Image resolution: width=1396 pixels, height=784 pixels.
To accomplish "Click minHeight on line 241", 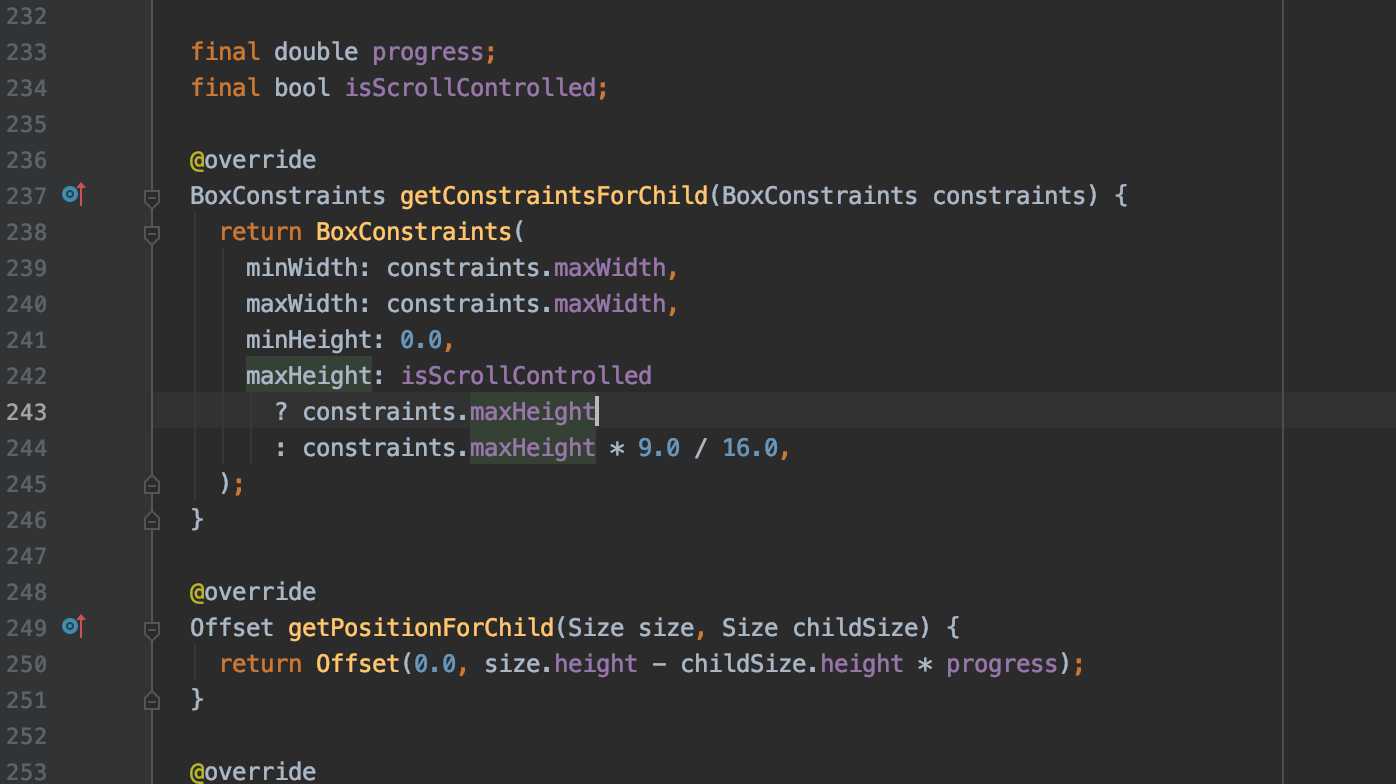I will point(309,340).
